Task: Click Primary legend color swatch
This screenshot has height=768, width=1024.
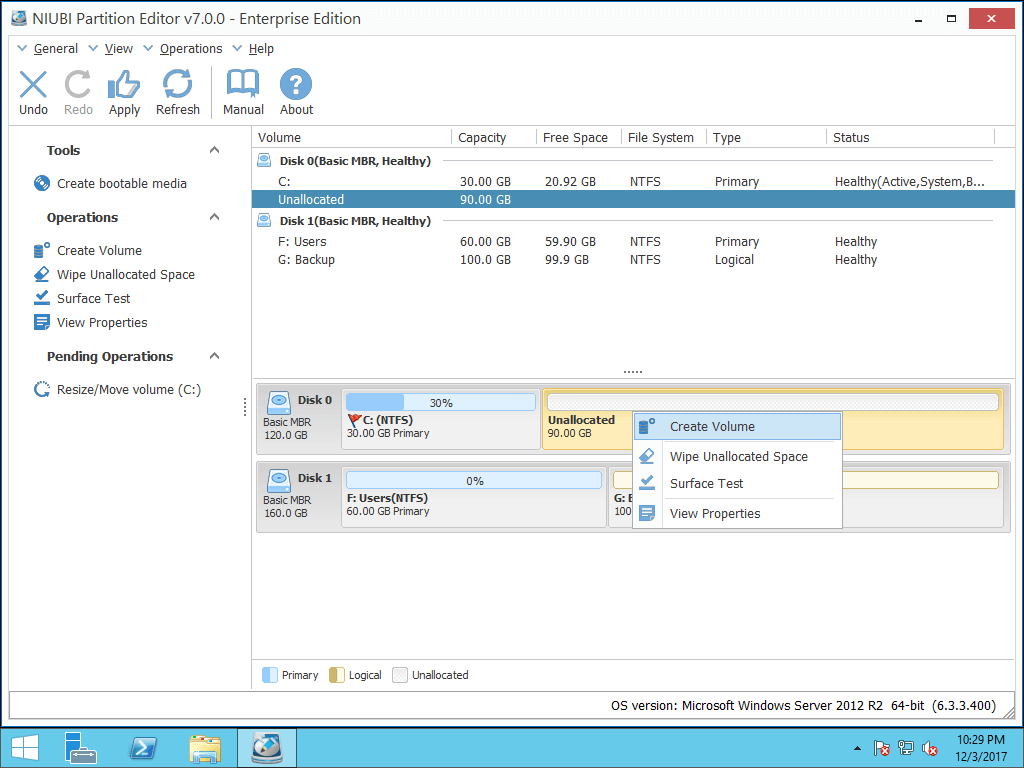Action: point(269,675)
